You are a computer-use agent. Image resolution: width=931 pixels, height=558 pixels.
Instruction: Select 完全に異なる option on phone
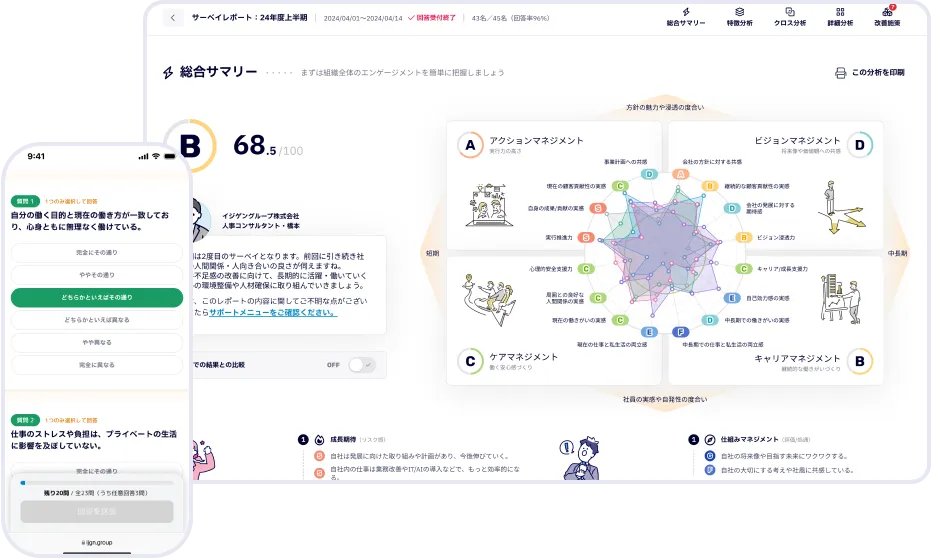click(97, 365)
